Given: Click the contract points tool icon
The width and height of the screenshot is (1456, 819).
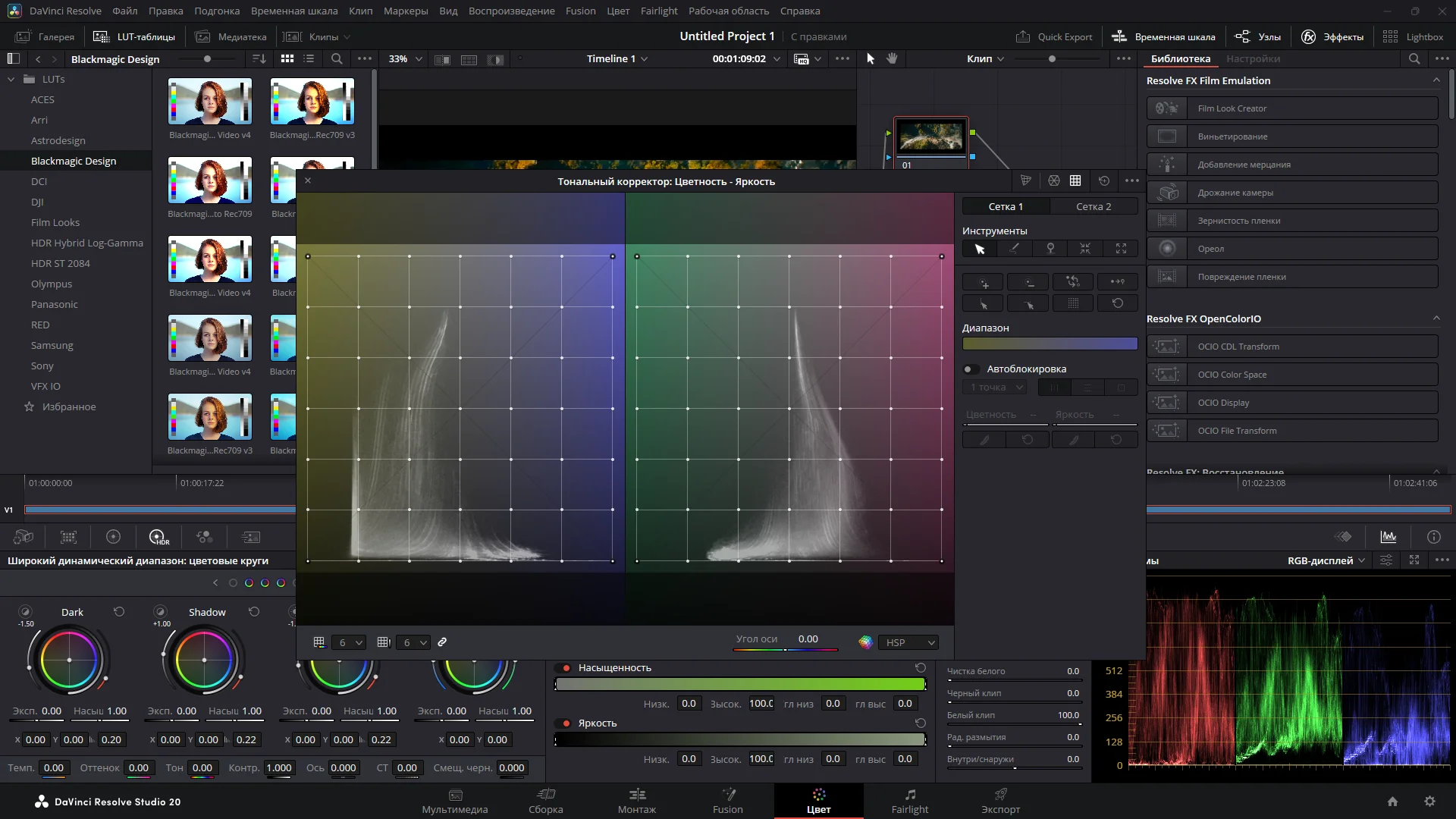Looking at the screenshot, I should pyautogui.click(x=1085, y=249).
